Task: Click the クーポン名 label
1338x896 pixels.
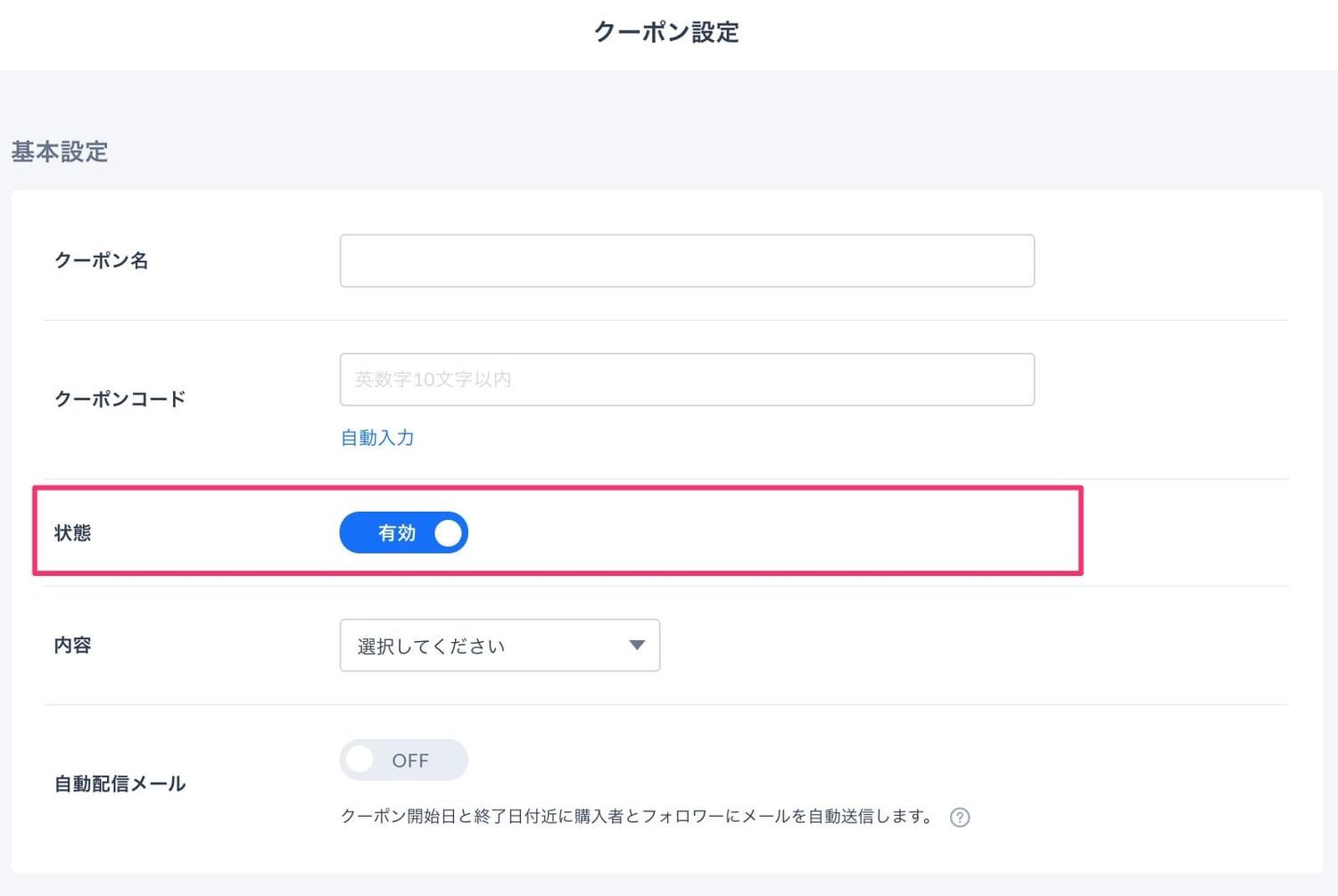Action: pos(102,260)
